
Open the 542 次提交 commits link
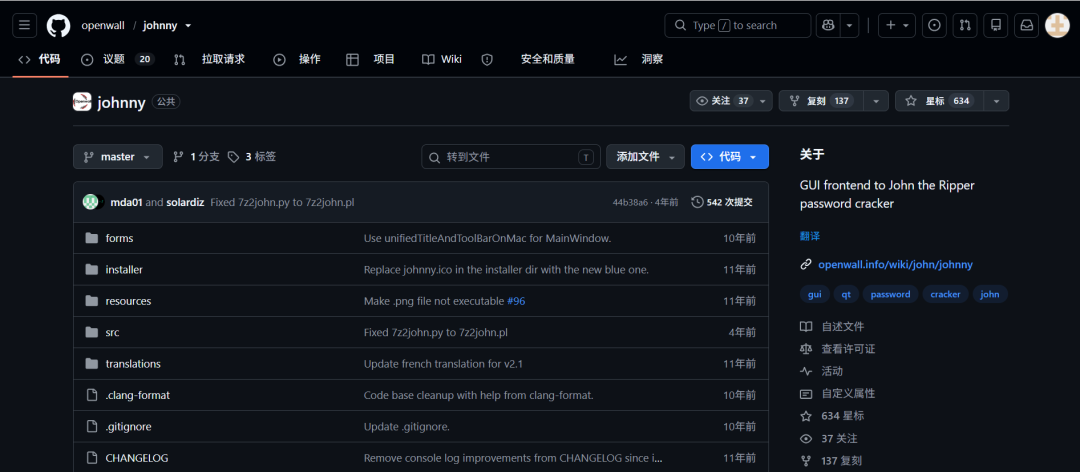point(723,202)
